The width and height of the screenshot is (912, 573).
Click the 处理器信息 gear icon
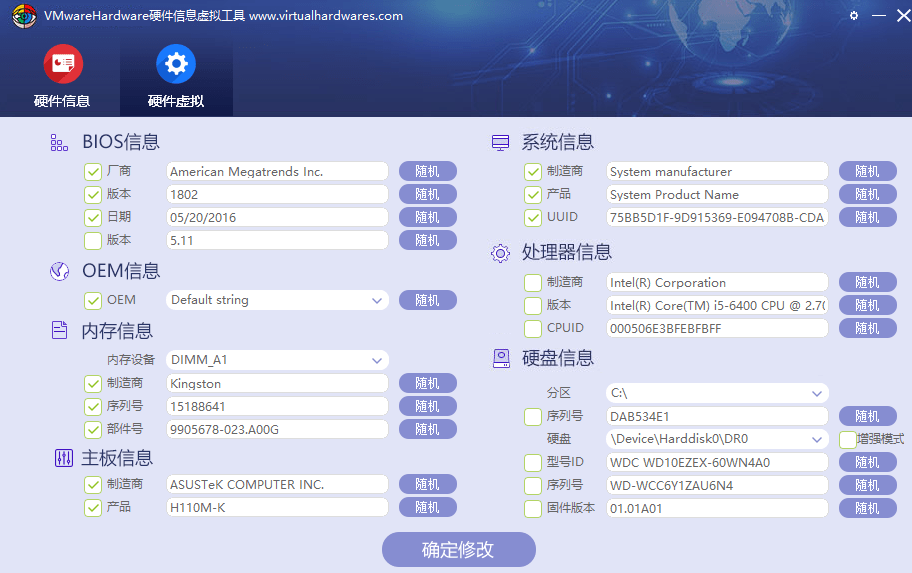(500, 253)
